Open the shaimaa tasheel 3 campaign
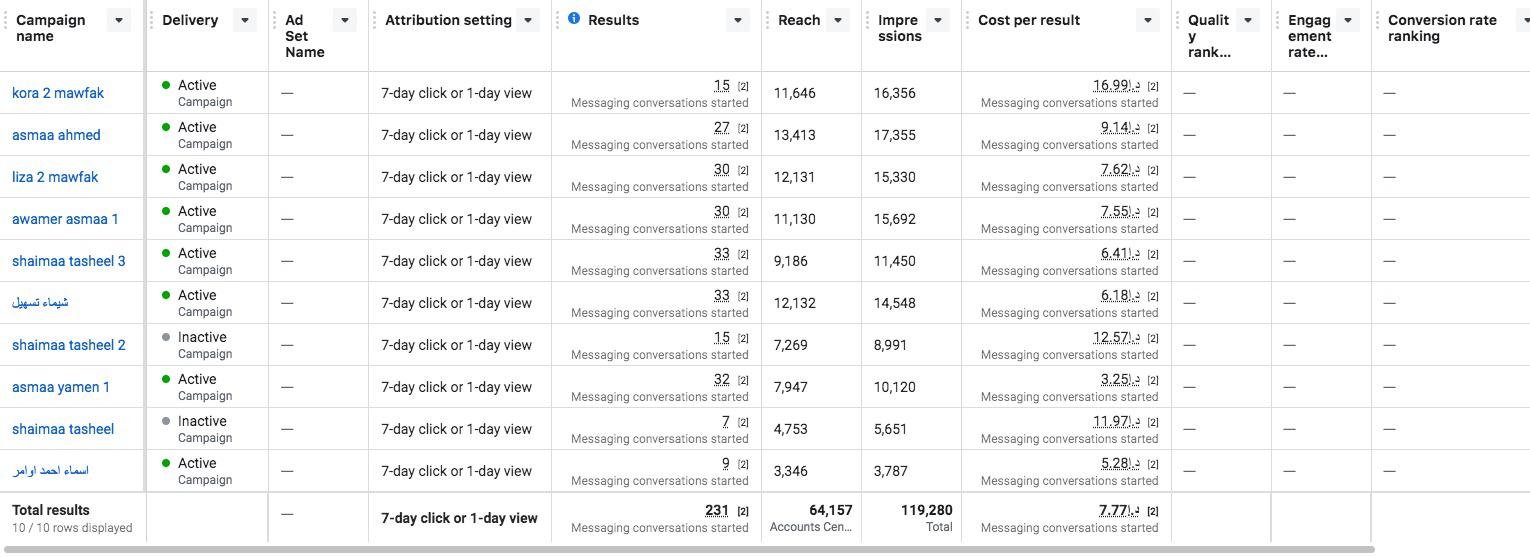The width and height of the screenshot is (1530, 557). (69, 261)
